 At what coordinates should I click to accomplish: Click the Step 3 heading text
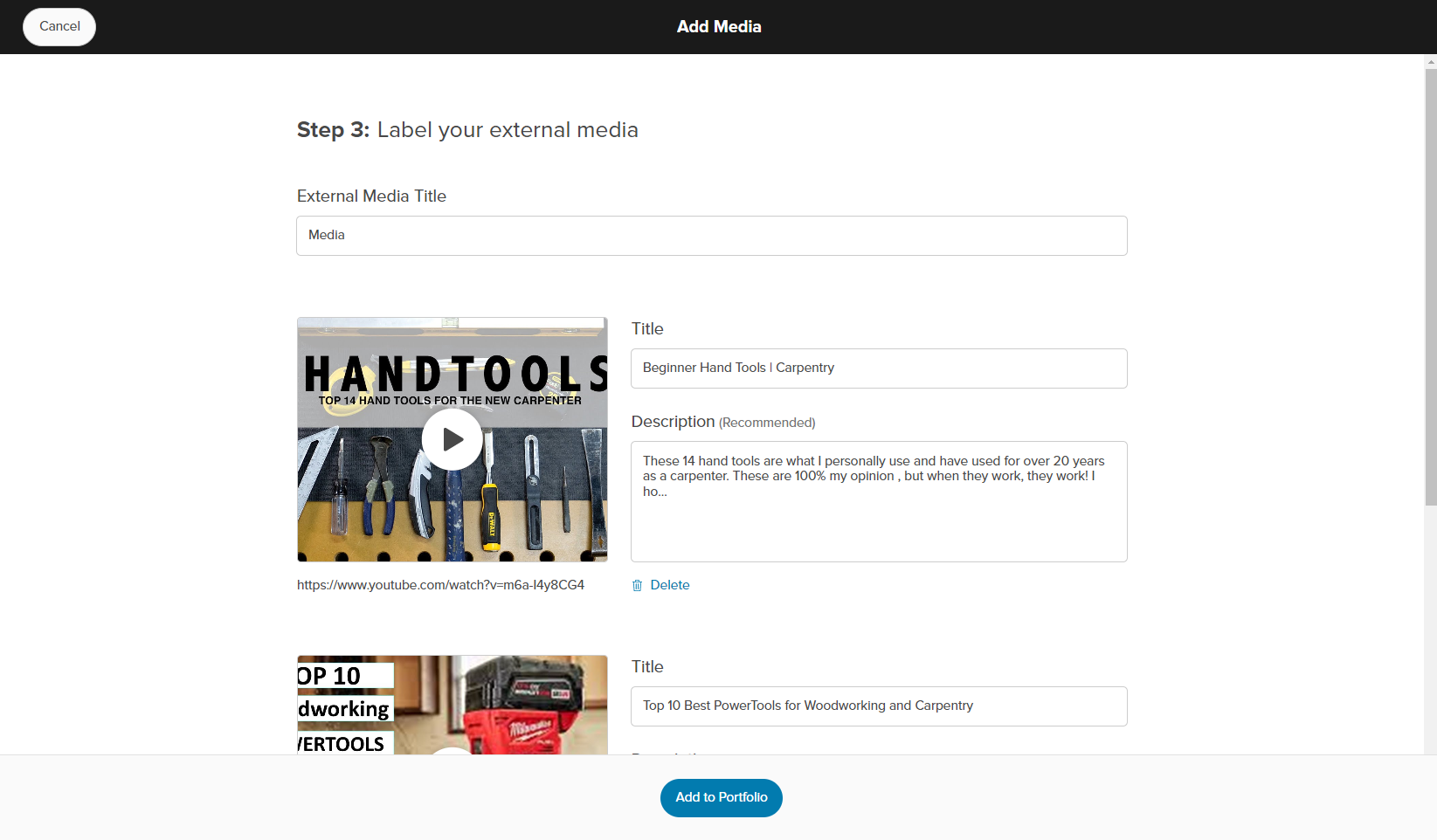tap(467, 130)
